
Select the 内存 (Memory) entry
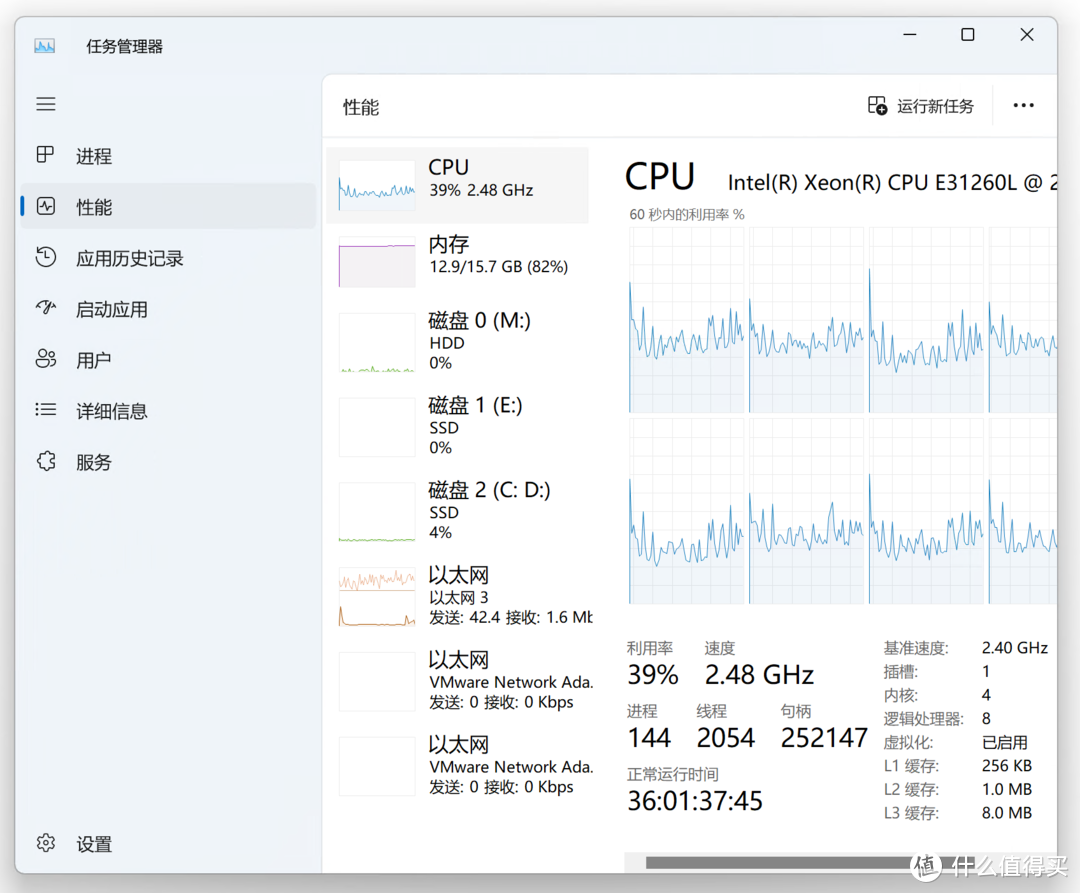point(458,262)
